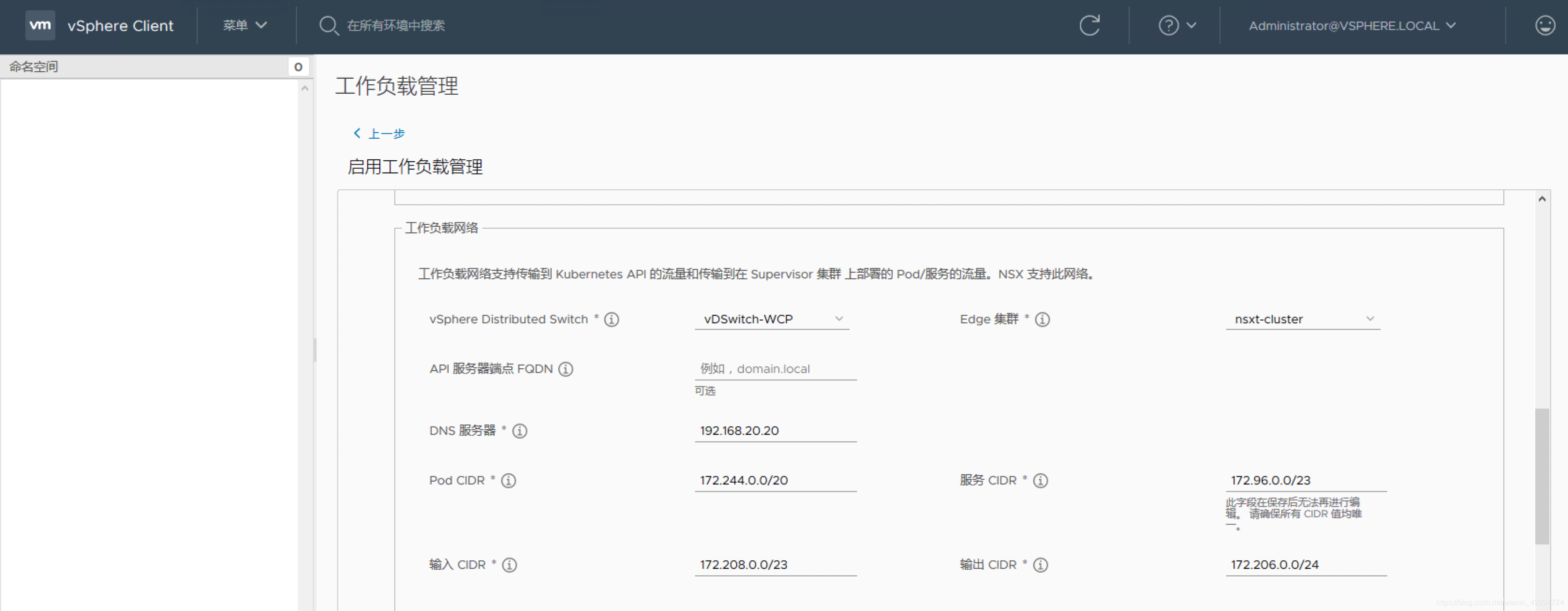Screen dimensions: 1568x611
Task: Show info for vSphere Distributed Switch
Action: click(612, 319)
